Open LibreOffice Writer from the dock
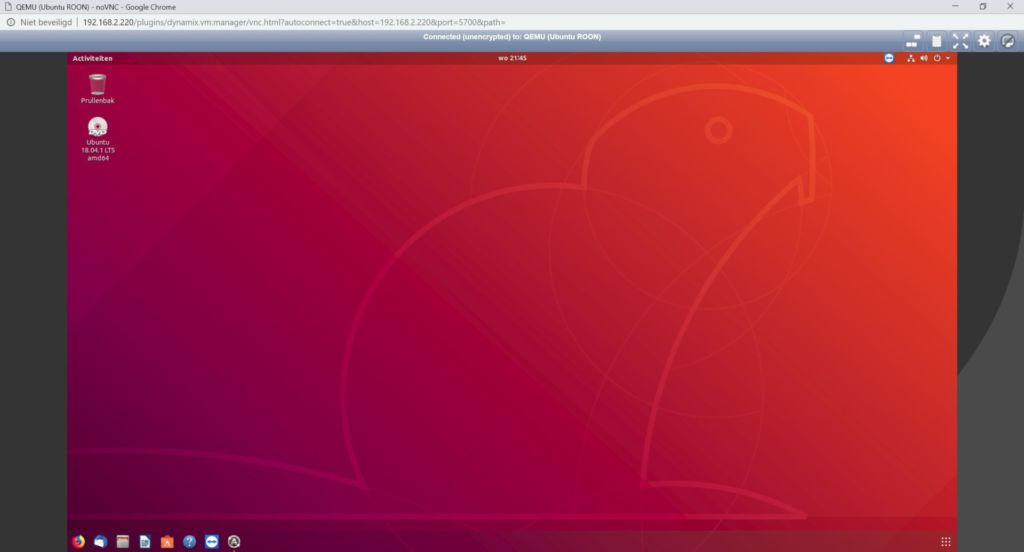The width and height of the screenshot is (1024, 552). coord(145,542)
